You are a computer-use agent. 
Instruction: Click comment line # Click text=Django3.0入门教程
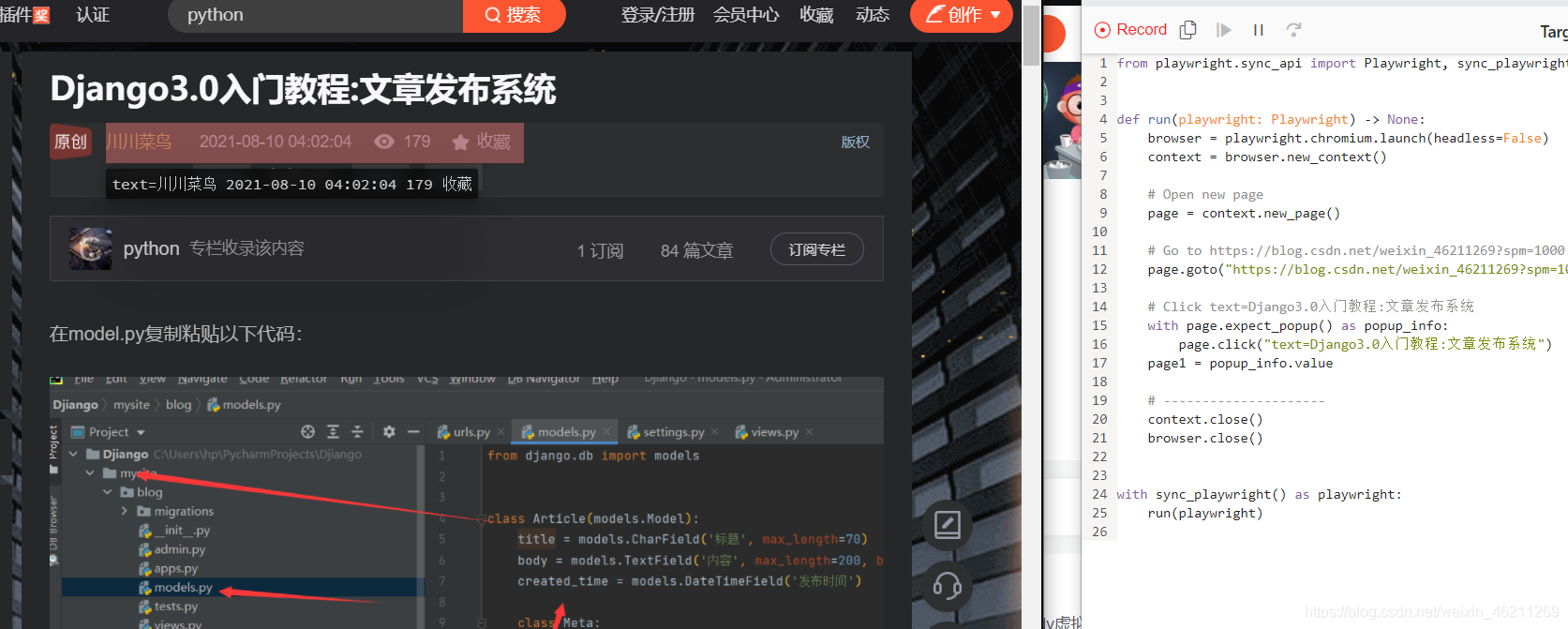tap(1310, 307)
